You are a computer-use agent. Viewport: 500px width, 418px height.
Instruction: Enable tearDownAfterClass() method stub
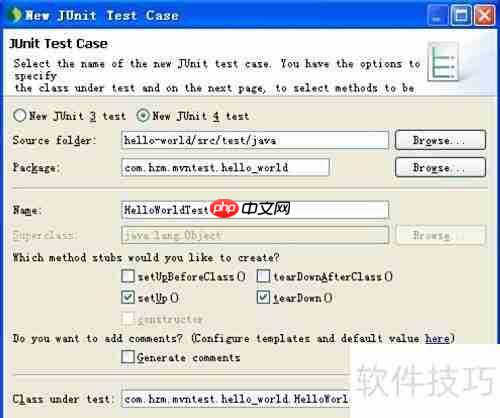click(263, 276)
